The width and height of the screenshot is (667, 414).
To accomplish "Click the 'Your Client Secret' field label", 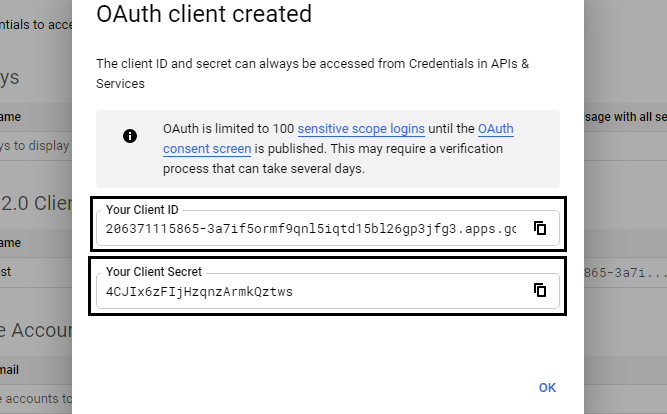I will click(154, 272).
